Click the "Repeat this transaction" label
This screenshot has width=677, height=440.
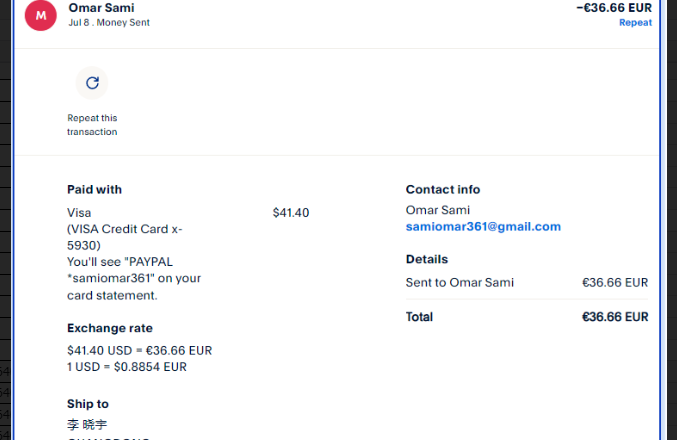click(x=92, y=125)
